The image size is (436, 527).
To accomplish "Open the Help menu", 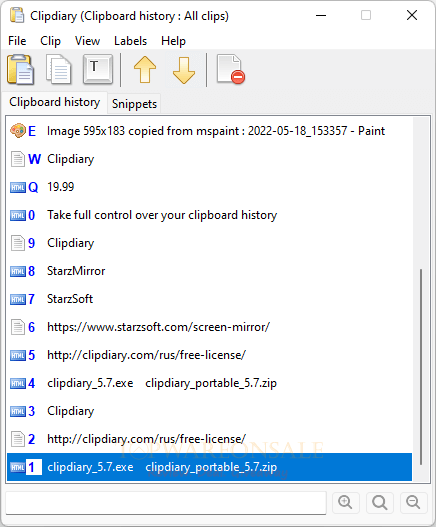I will [x=173, y=41].
